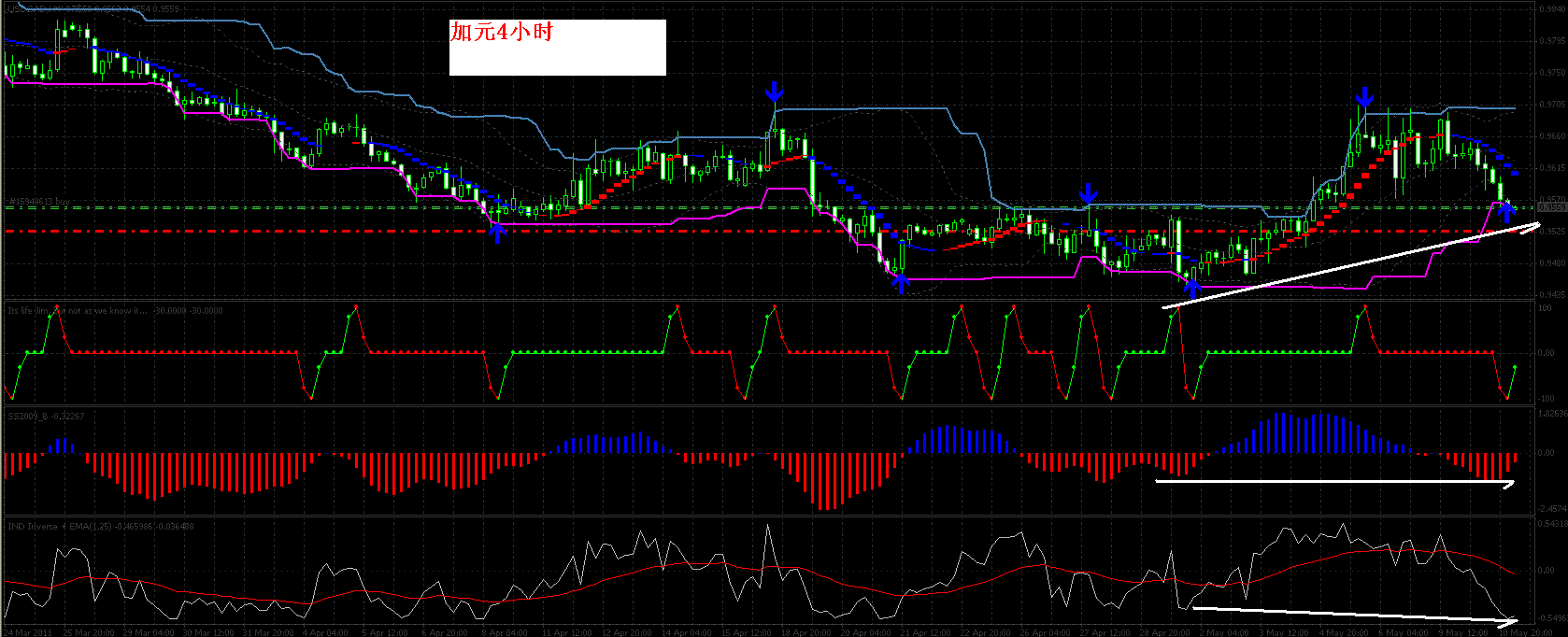Click the current price tag 0.9559
Viewport: 1568px width, 637px height.
pyautogui.click(x=1551, y=207)
